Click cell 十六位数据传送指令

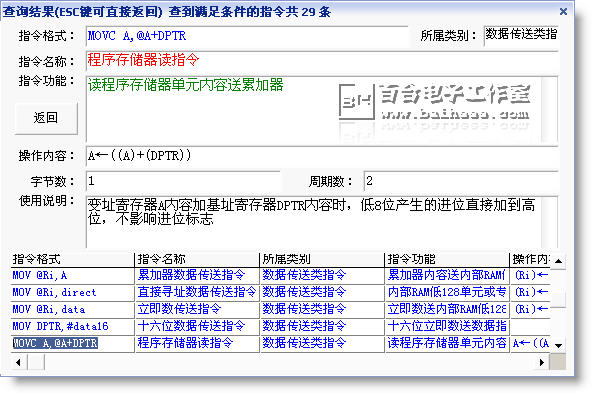[197, 326]
